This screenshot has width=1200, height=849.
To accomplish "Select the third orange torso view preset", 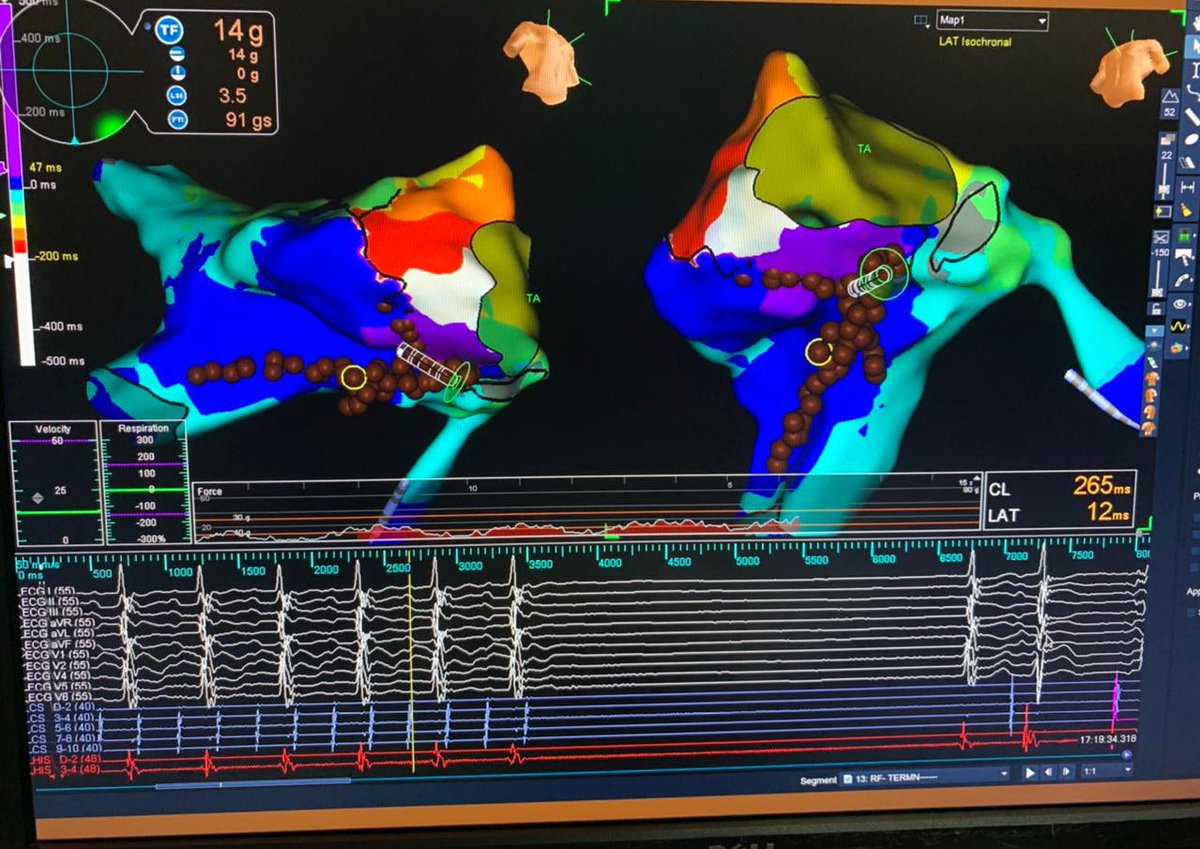I will [x=1150, y=412].
